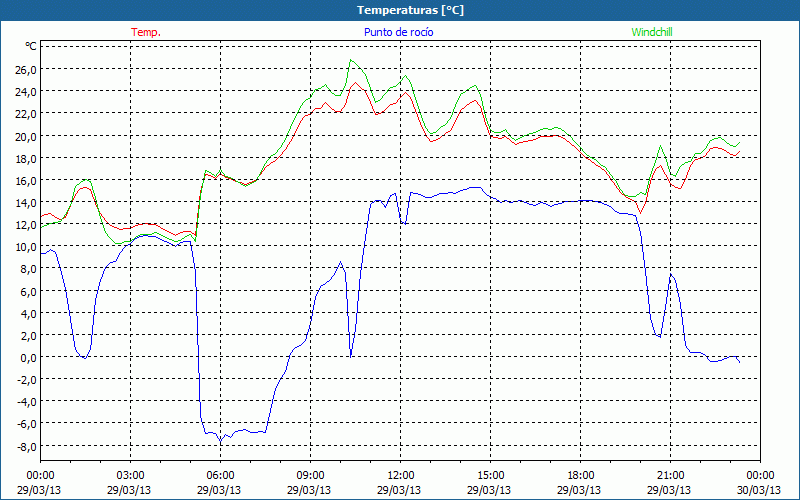Image resolution: width=800 pixels, height=500 pixels.
Task: Select the red Temp. legend label
Action: [x=146, y=32]
